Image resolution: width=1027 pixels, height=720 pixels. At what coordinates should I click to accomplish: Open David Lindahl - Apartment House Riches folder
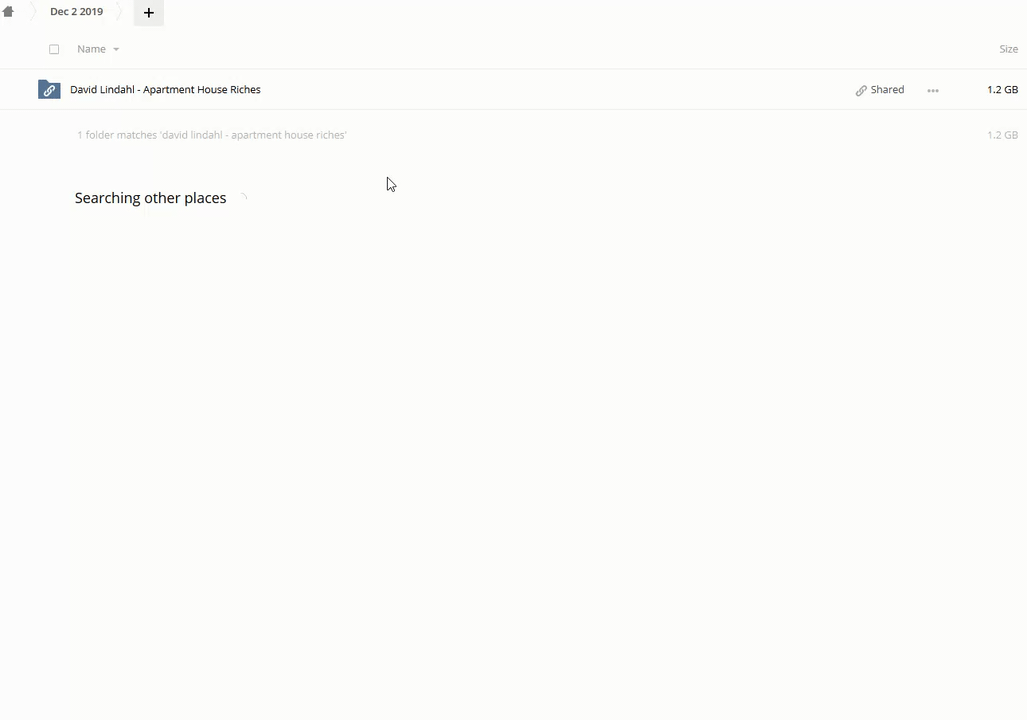click(x=165, y=90)
